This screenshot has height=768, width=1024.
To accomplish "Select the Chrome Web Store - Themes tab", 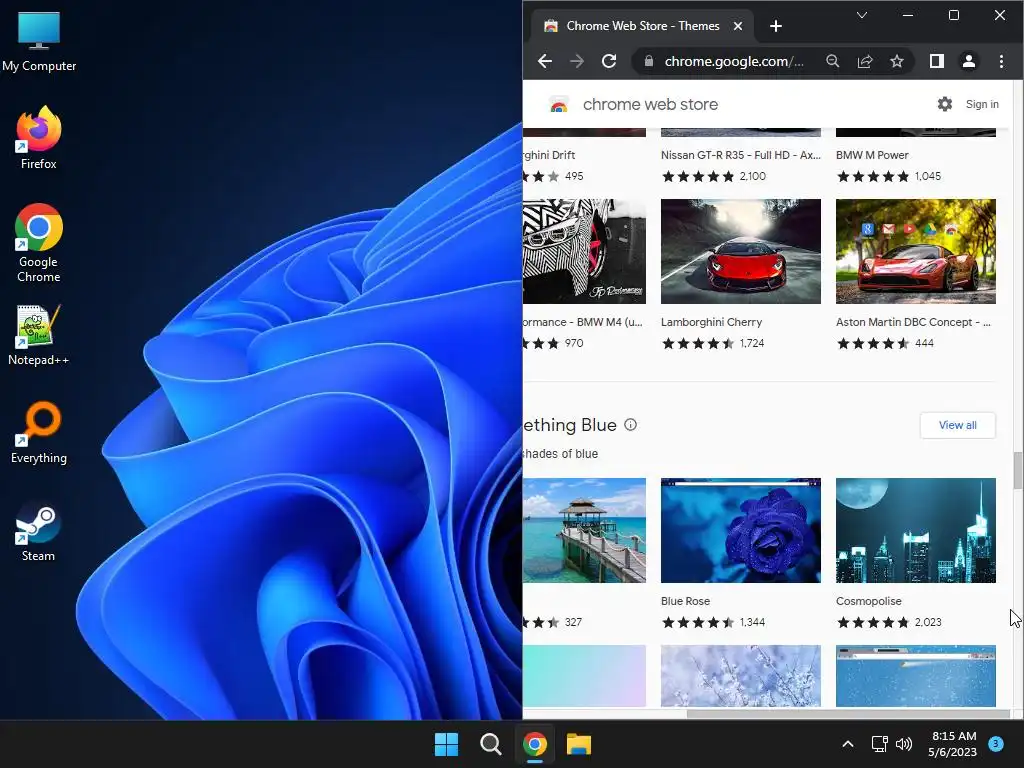I will pos(643,26).
